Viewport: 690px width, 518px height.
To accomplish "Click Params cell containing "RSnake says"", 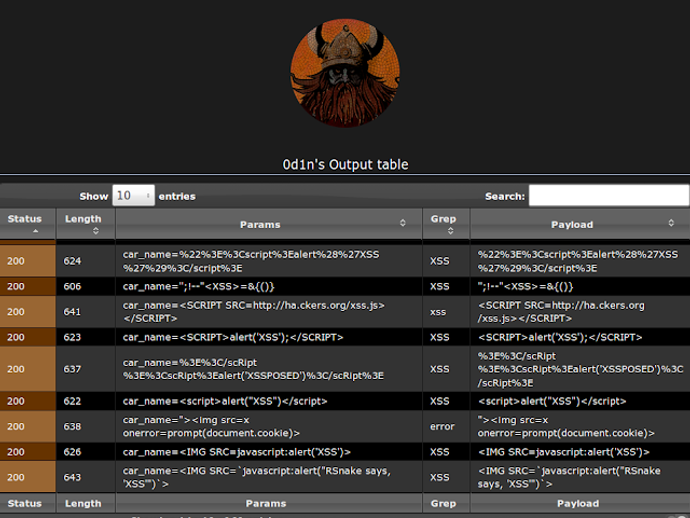I will coord(269,477).
